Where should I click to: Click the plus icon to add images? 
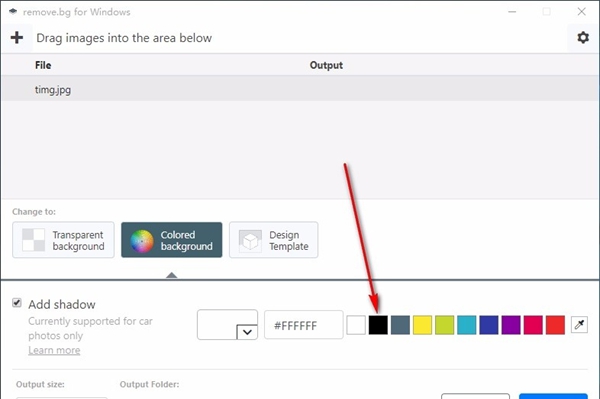tap(17, 37)
